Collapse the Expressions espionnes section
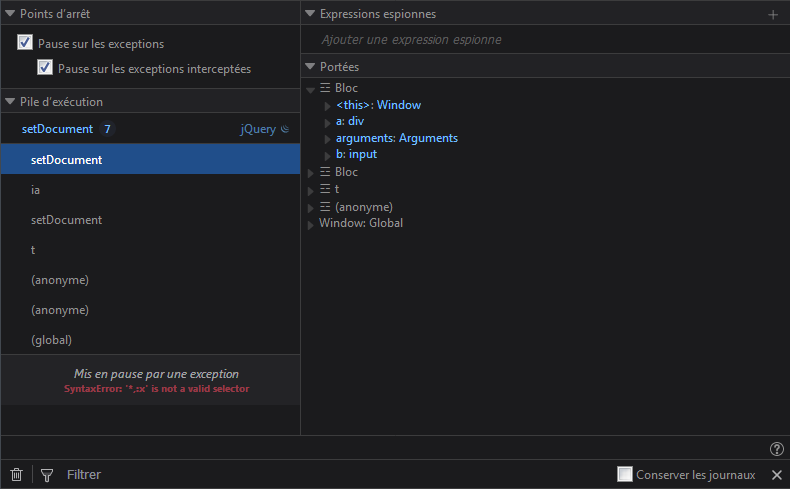Screen dimensions: 790x489 click(310, 14)
